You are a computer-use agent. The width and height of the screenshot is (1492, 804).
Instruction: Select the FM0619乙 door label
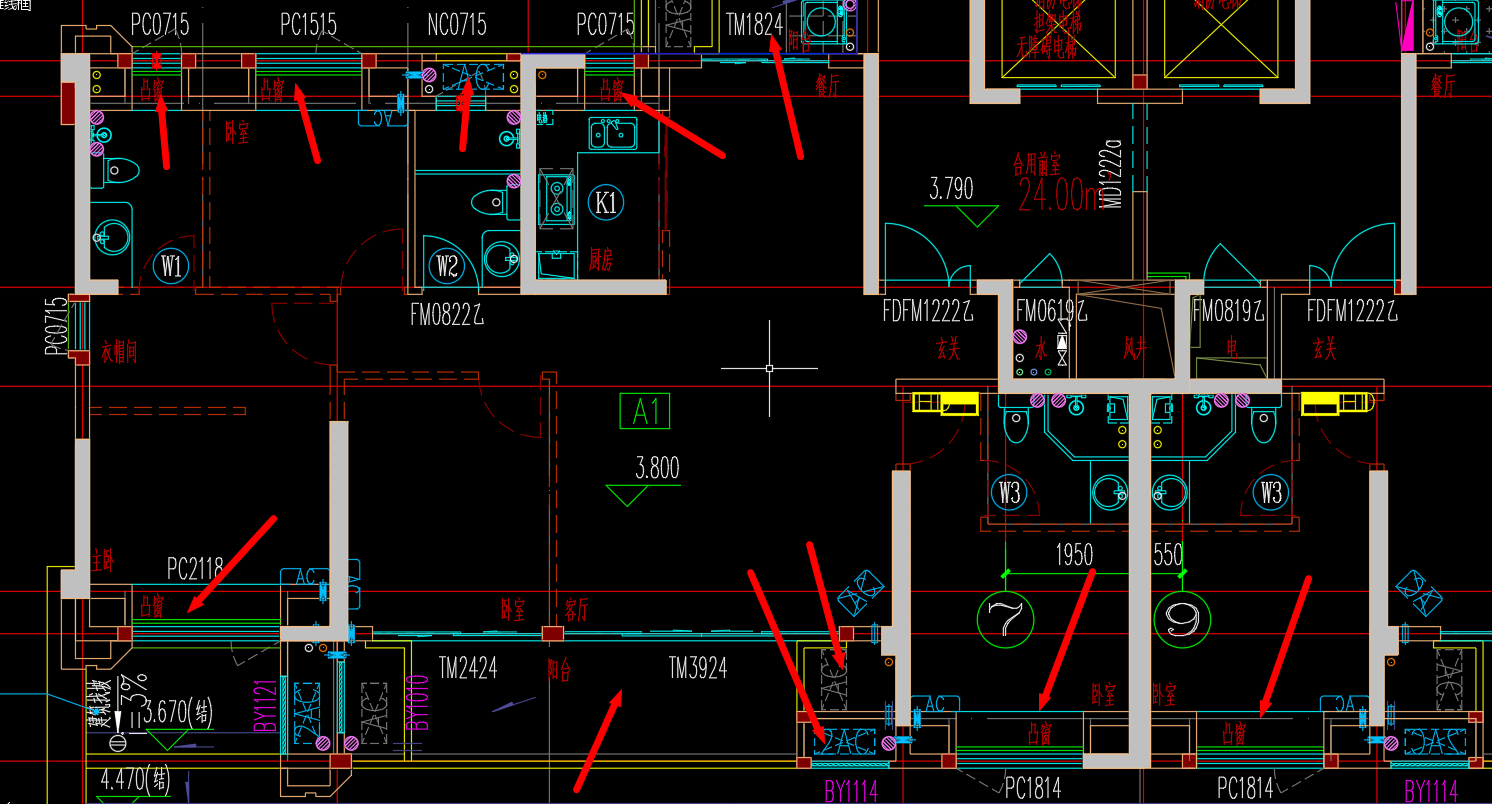coord(1051,312)
